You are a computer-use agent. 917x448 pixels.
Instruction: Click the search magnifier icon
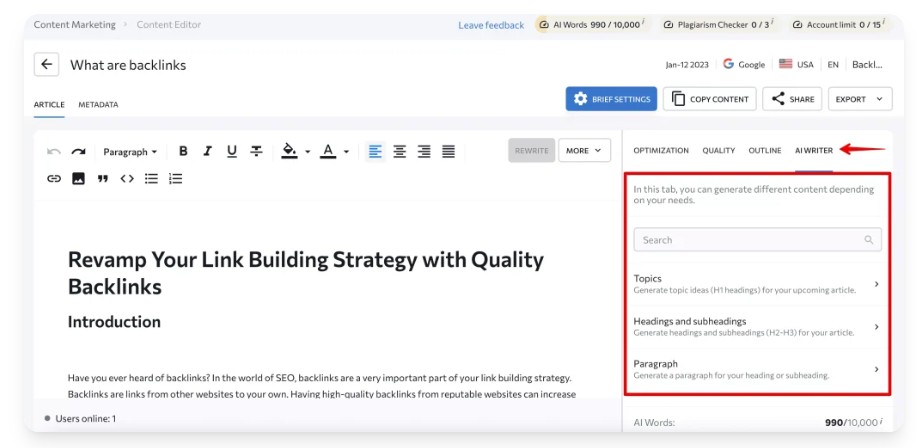[868, 240]
